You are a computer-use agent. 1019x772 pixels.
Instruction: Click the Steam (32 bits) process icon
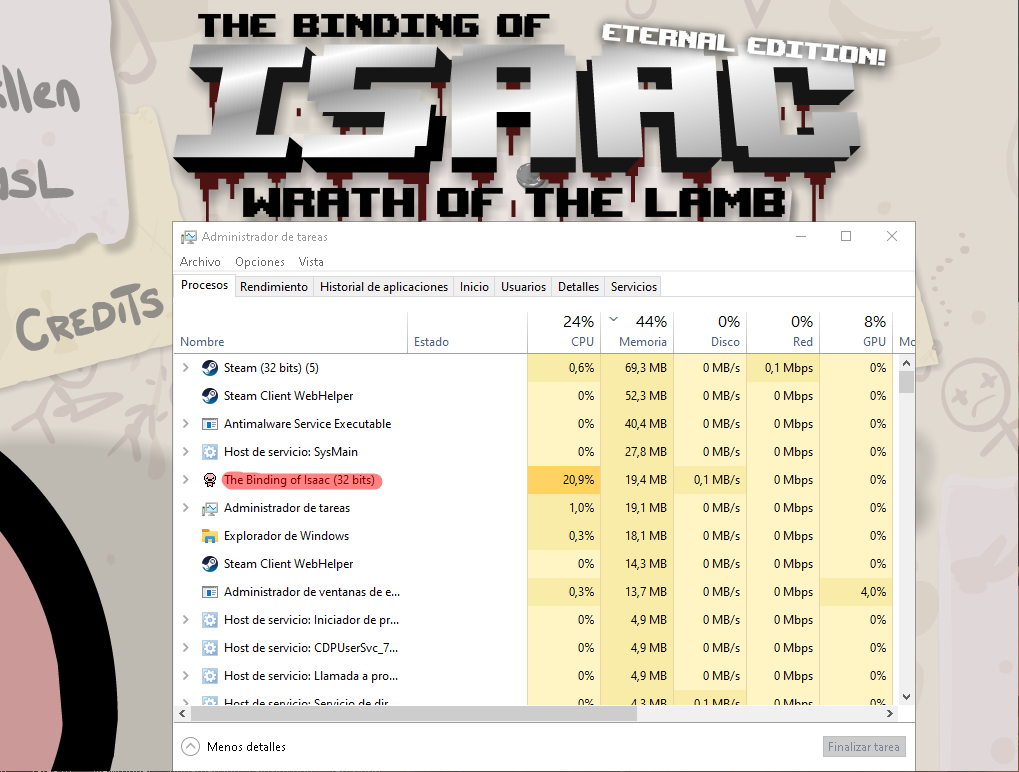pos(209,368)
